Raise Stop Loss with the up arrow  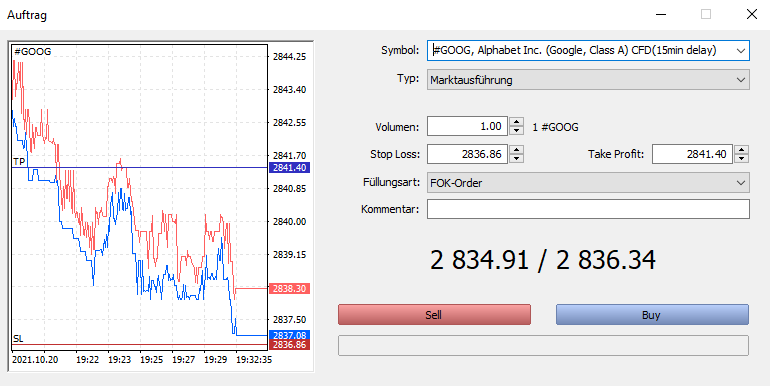(516, 150)
